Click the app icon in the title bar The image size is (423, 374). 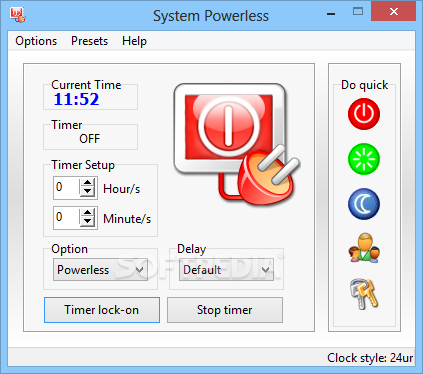coord(17,15)
